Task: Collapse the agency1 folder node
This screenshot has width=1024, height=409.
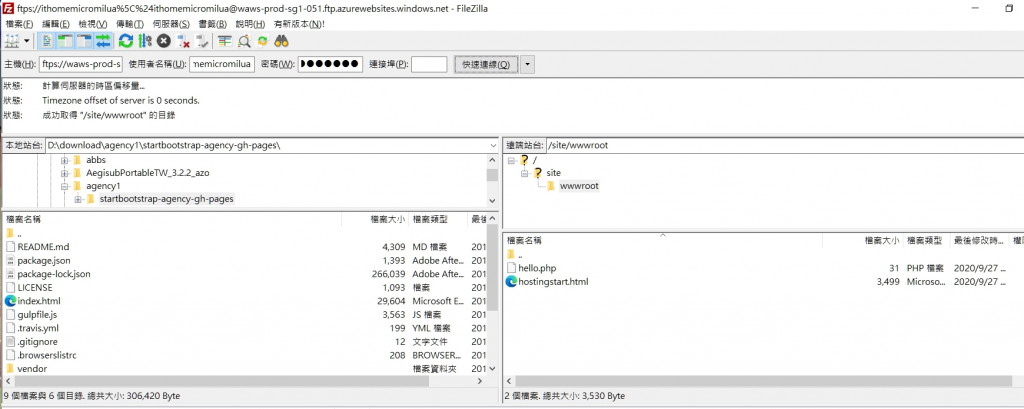Action: click(x=65, y=186)
